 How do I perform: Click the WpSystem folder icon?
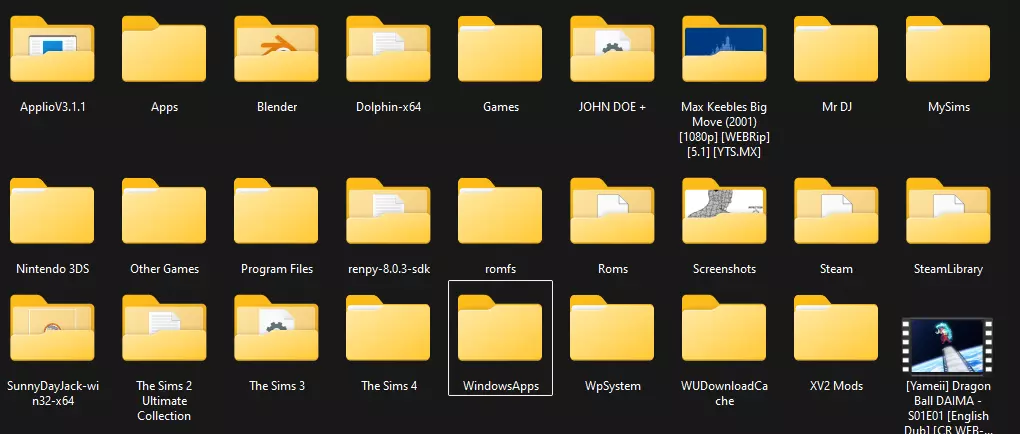point(612,328)
